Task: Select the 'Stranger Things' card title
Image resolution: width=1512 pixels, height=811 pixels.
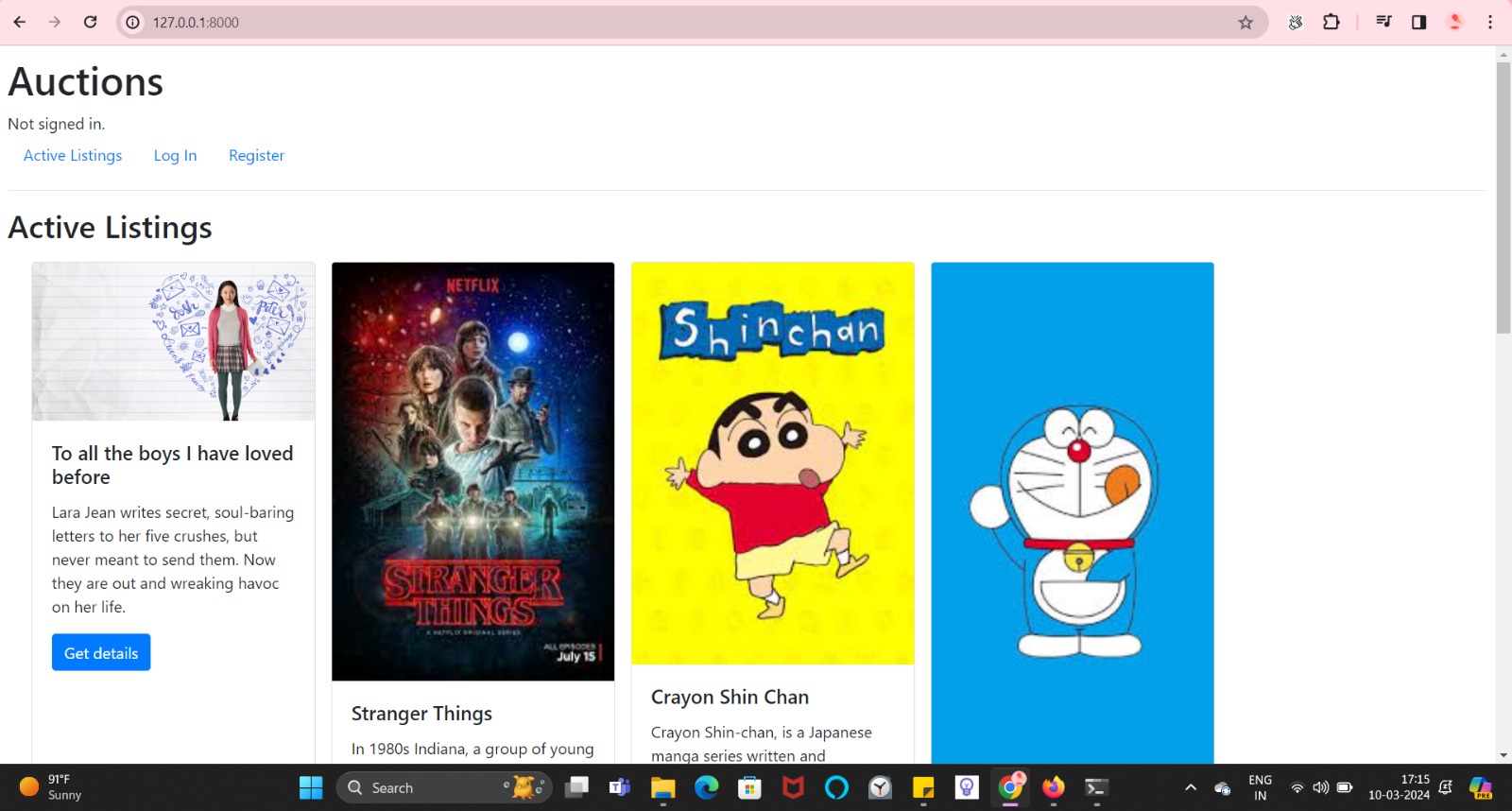Action: coord(421,714)
